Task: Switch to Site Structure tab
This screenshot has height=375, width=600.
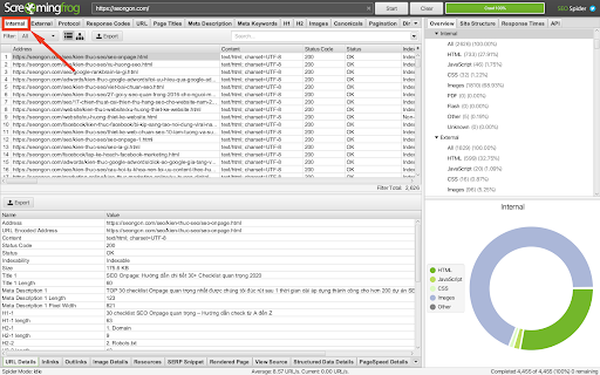Action: point(478,23)
